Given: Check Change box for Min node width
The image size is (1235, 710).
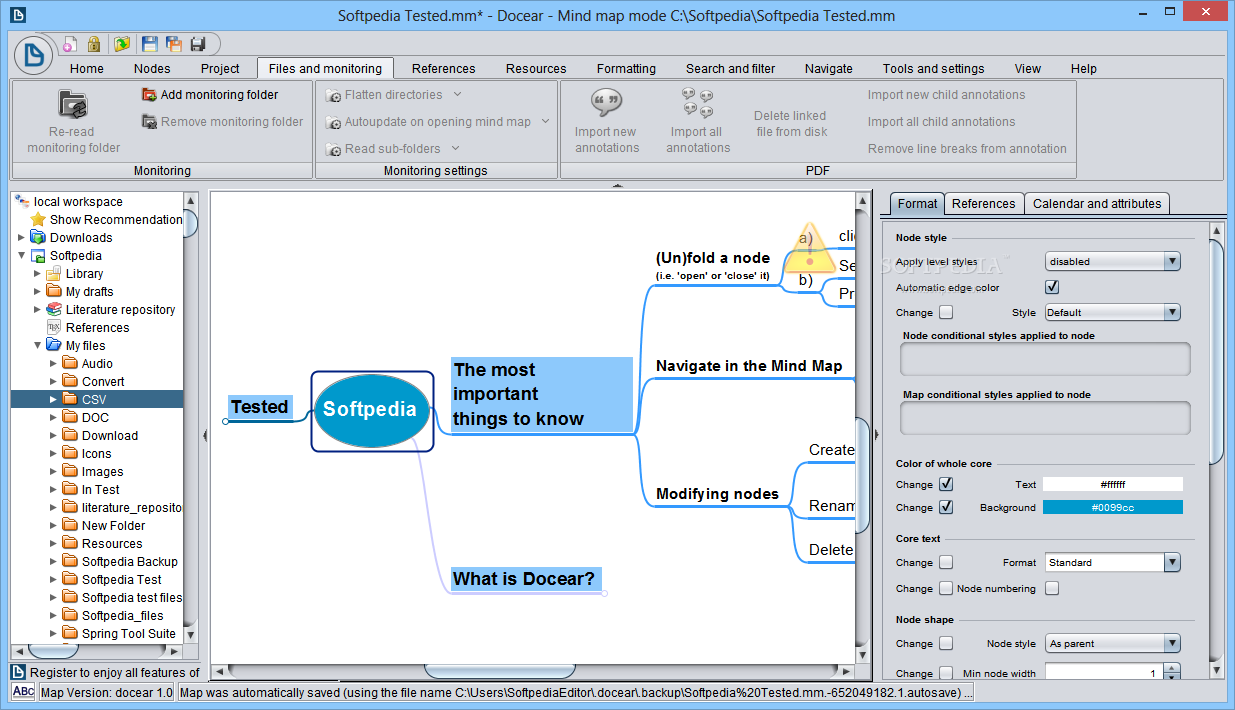Looking at the screenshot, I should coord(946,673).
